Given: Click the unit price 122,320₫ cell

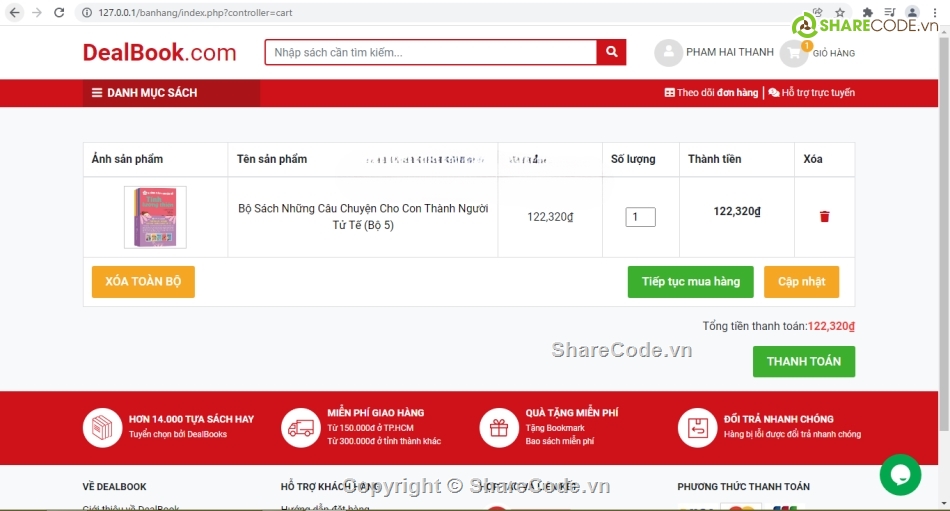Looking at the screenshot, I should point(550,217).
